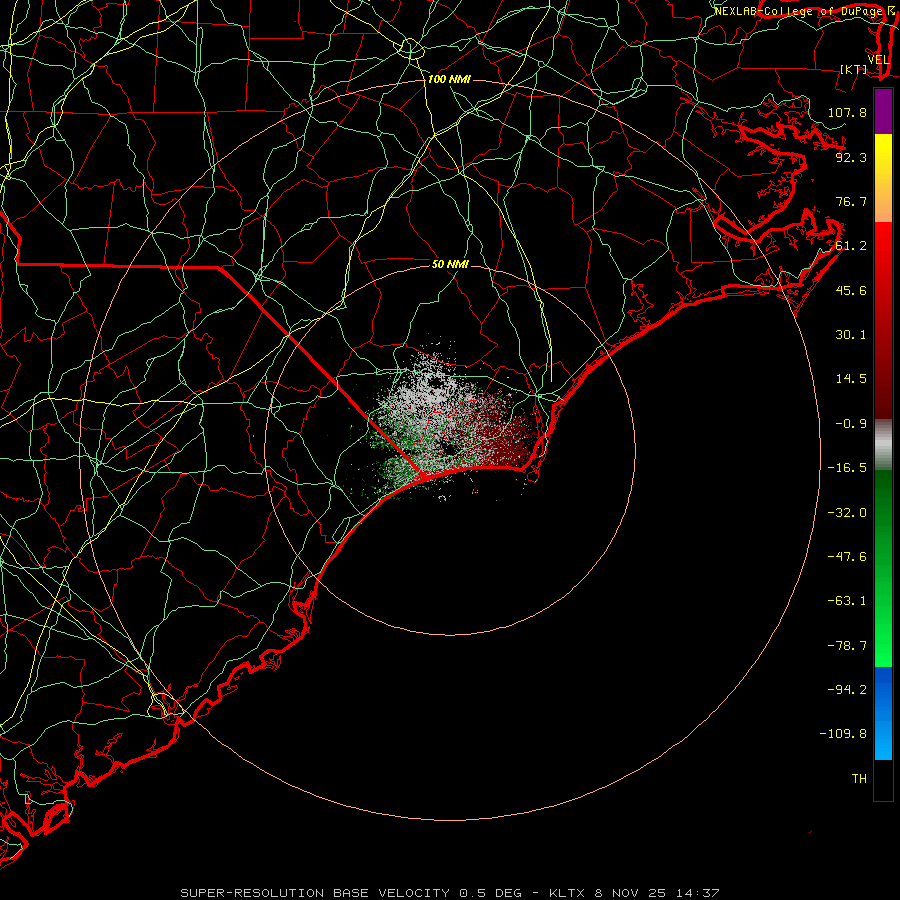Click the VEL legend title

pyautogui.click(x=879, y=60)
